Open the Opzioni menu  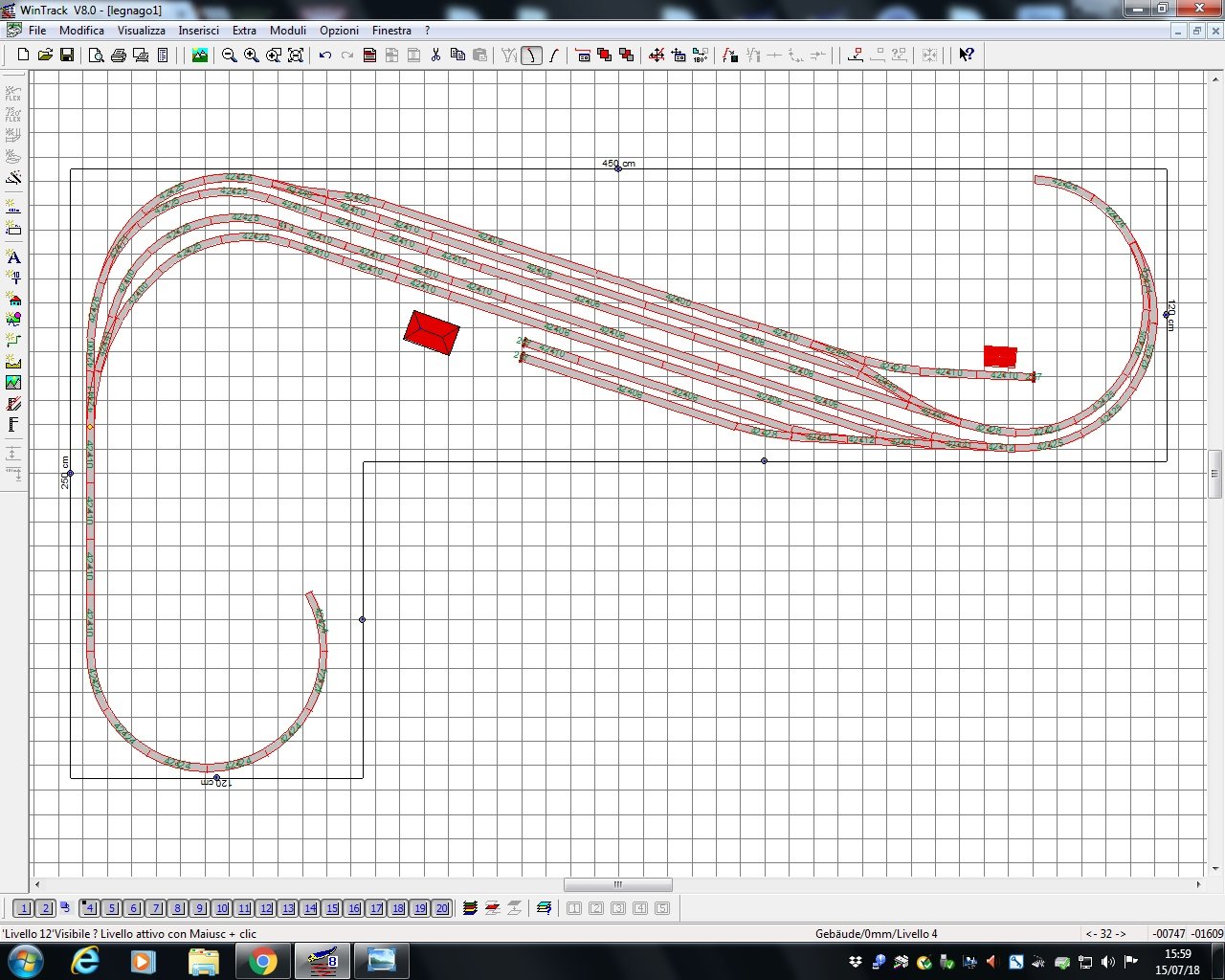tap(339, 31)
